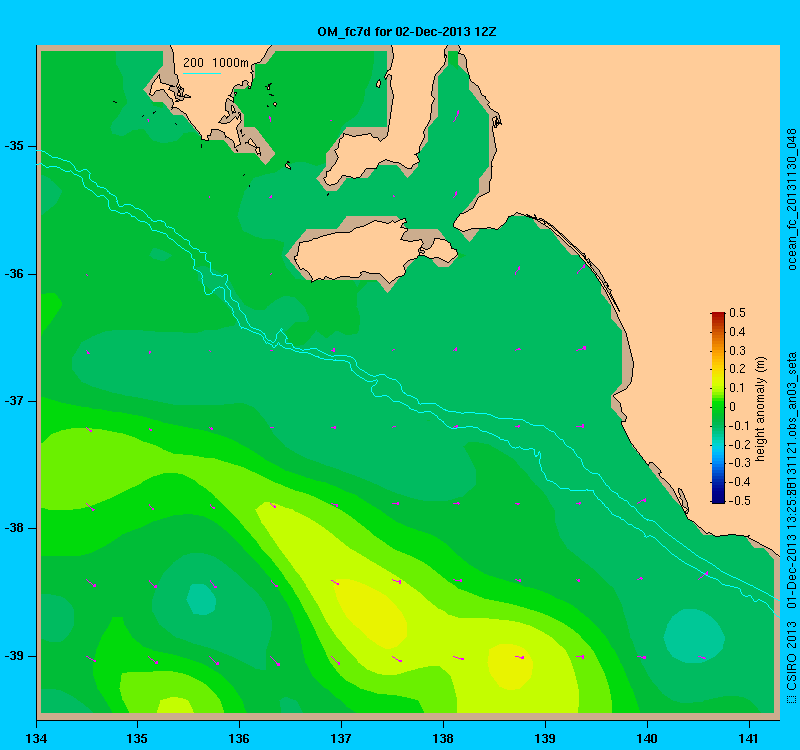The height and width of the screenshot is (750, 800).
Task: Click the longitude label '136'
Action: pyautogui.click(x=239, y=738)
